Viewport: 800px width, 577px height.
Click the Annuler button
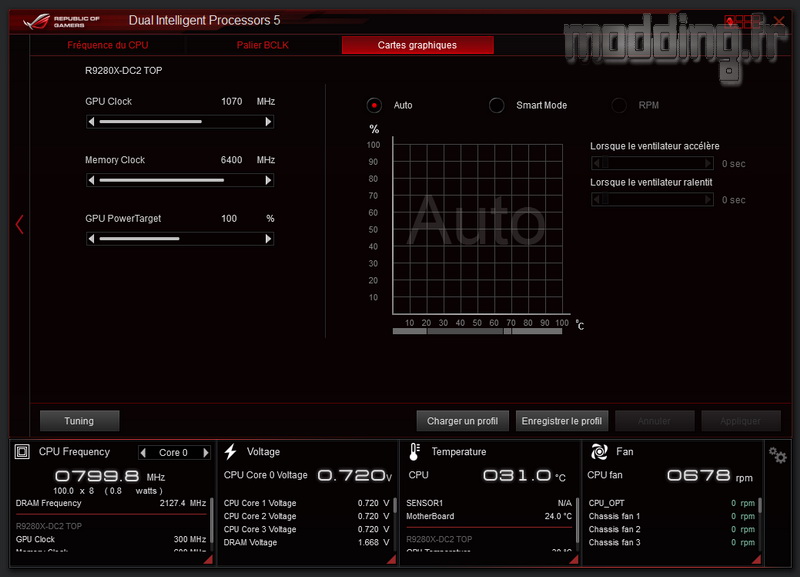(655, 421)
